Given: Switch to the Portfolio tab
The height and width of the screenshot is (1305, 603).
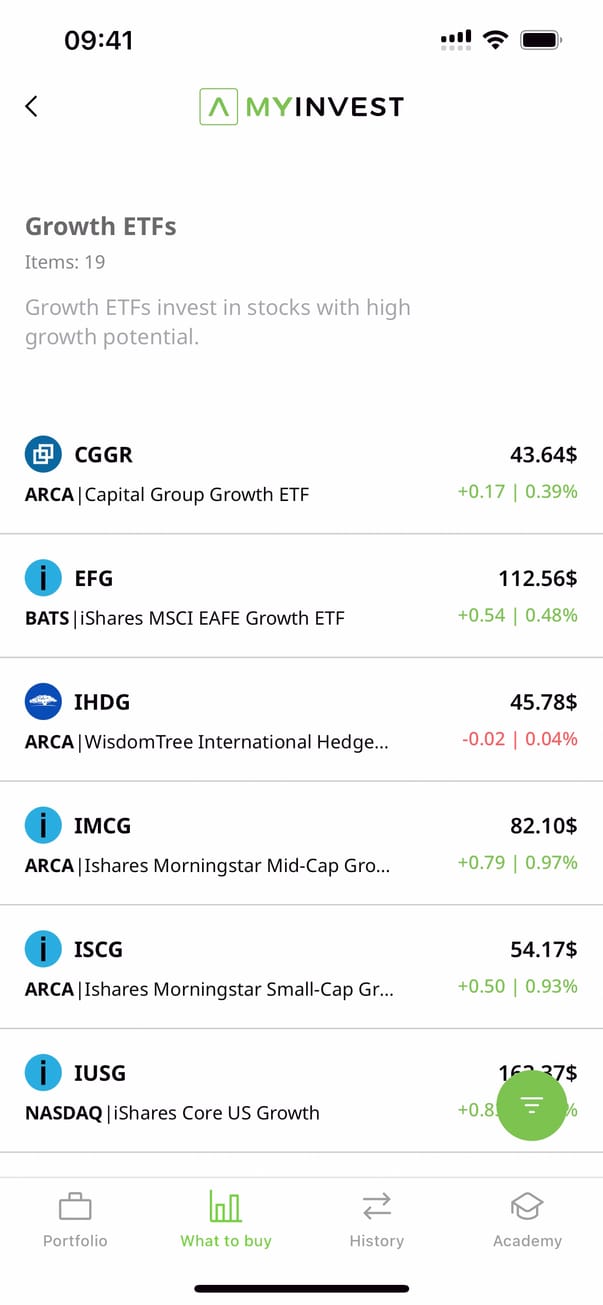Looking at the screenshot, I should [x=75, y=1220].
